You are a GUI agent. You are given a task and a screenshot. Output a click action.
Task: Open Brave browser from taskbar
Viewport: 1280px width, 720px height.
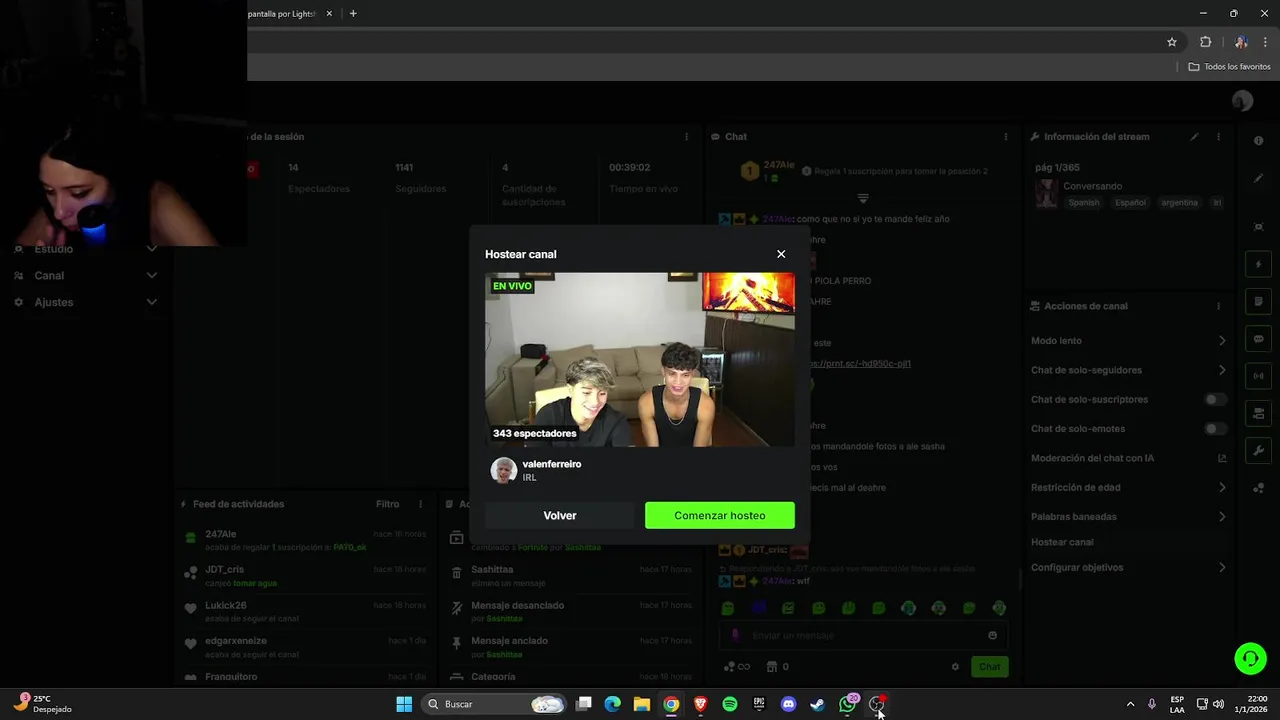click(x=701, y=704)
